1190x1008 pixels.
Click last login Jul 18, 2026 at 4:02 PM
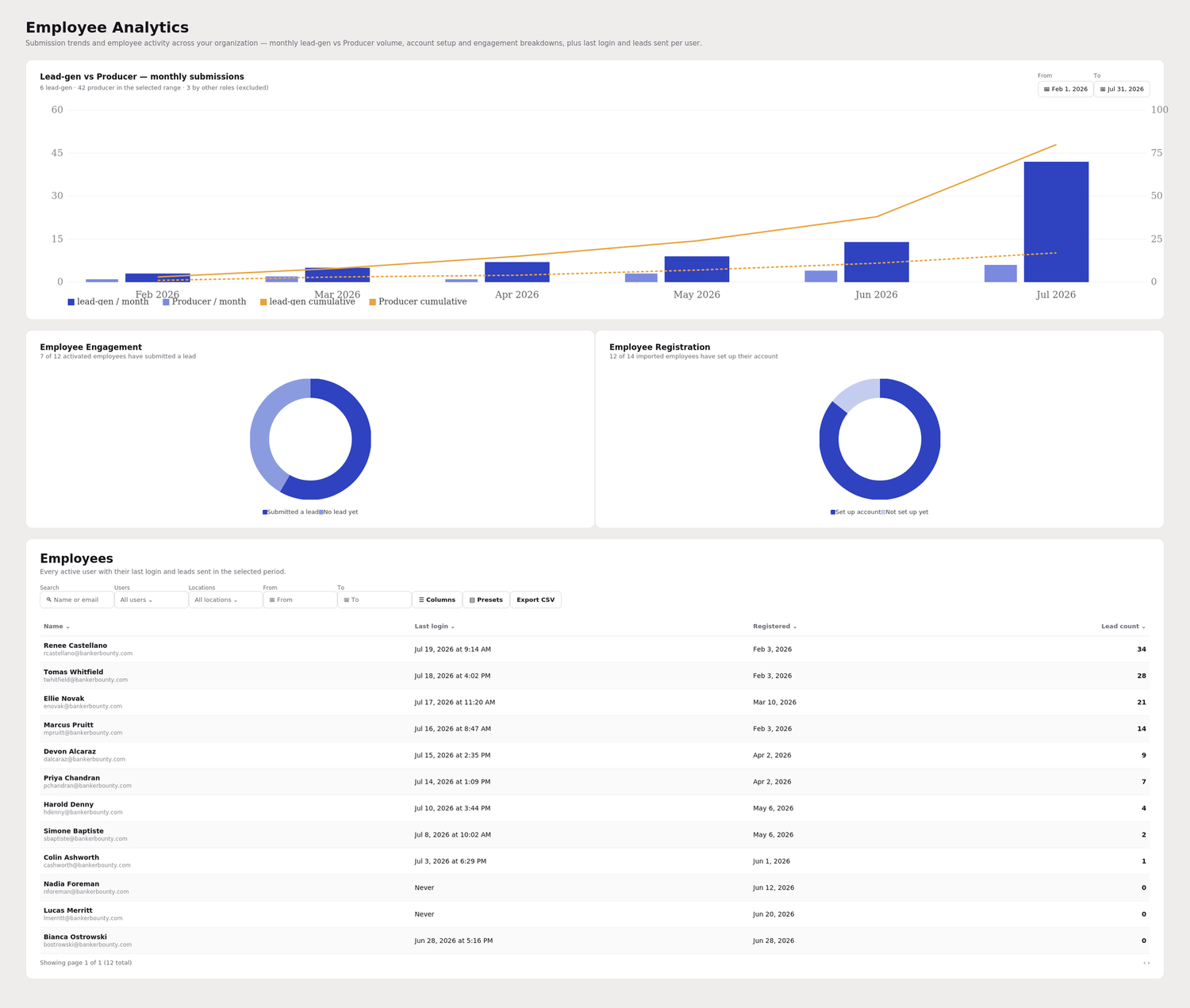coord(452,676)
